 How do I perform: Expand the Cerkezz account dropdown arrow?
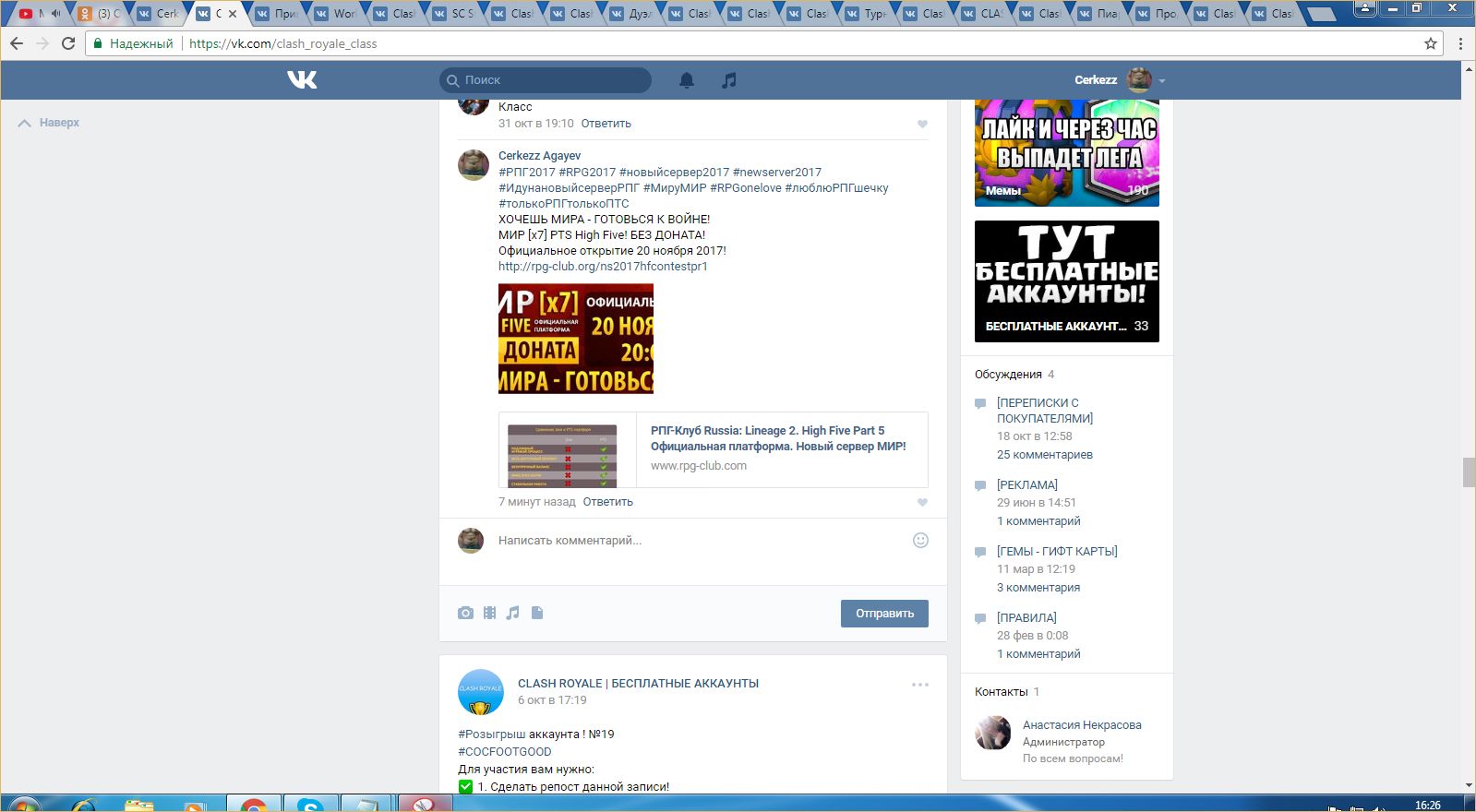coord(1162,81)
